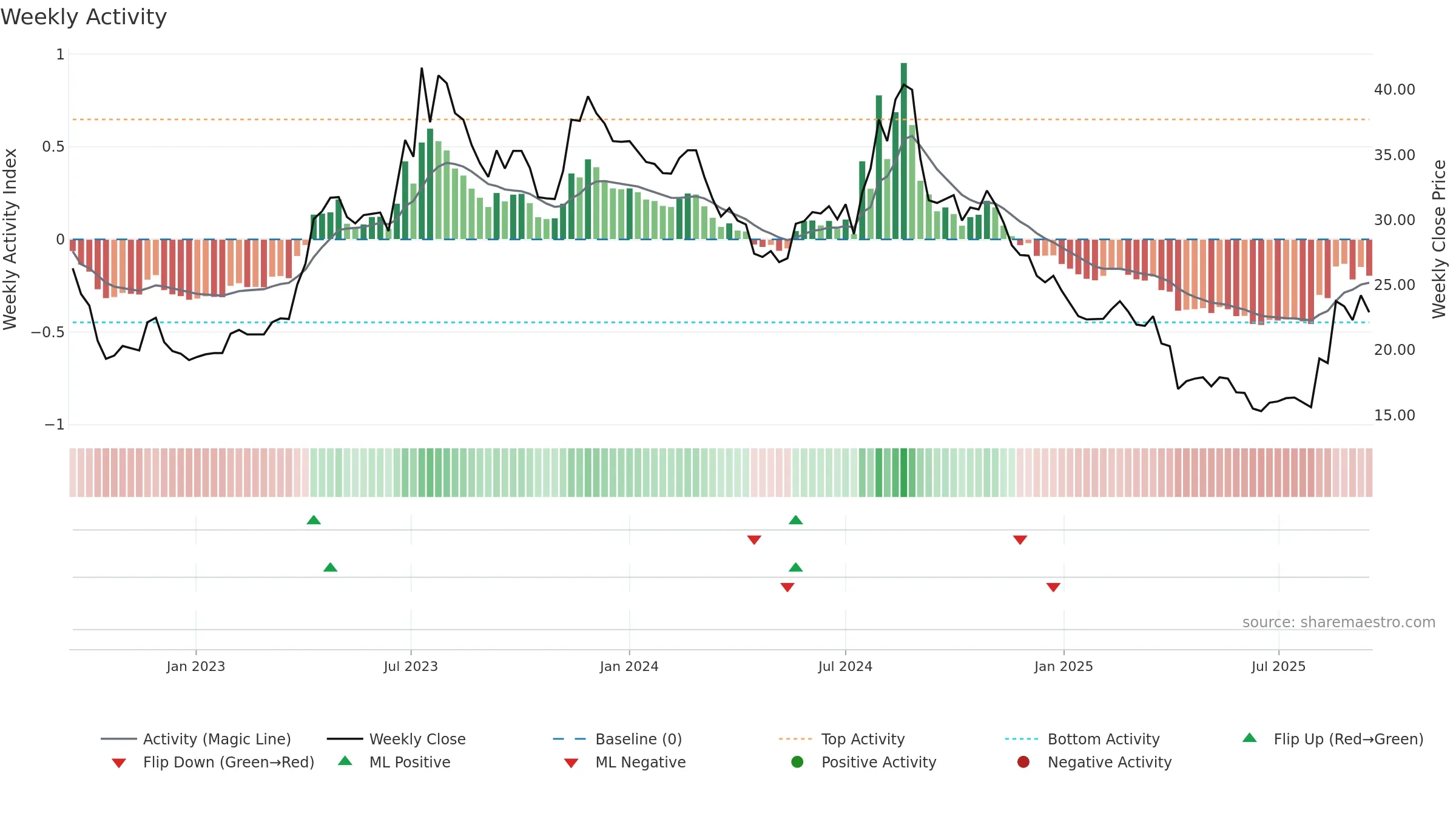Click the red Flip Down triangle near late 2024

coord(1020,540)
